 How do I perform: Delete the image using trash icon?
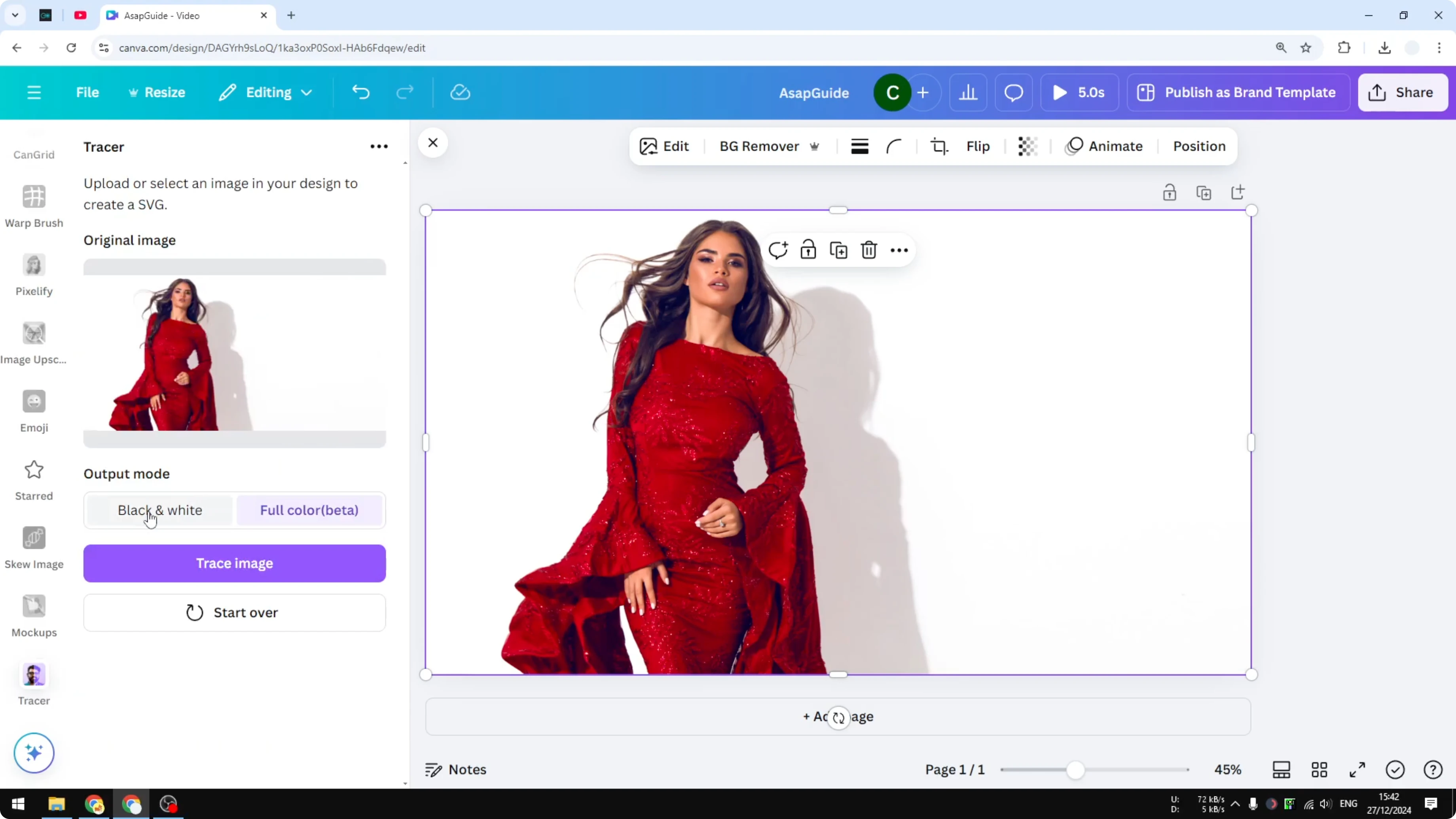tap(869, 249)
